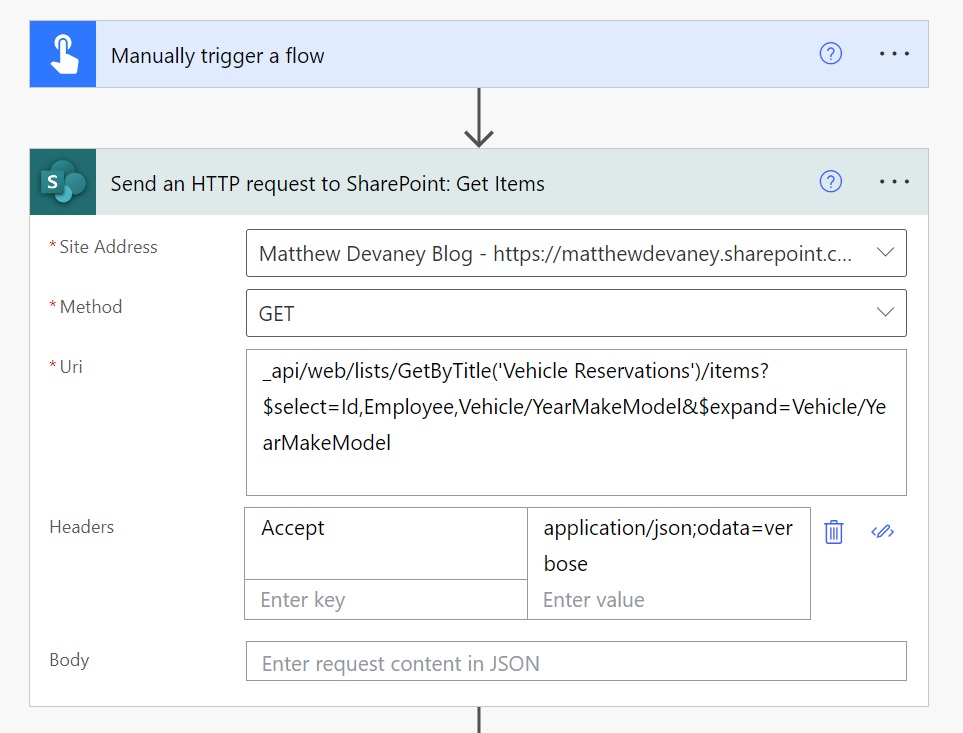Click the Manually trigger a flow title
Screen dimensions: 963x733
coord(217,55)
